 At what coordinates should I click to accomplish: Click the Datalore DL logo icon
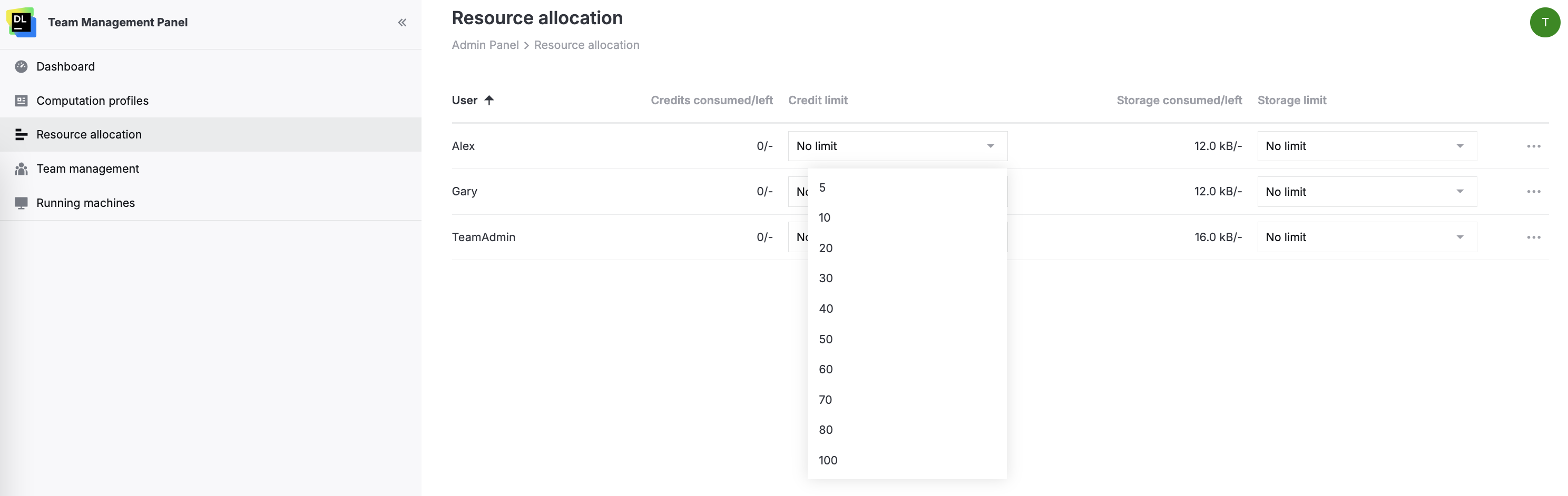(x=21, y=23)
